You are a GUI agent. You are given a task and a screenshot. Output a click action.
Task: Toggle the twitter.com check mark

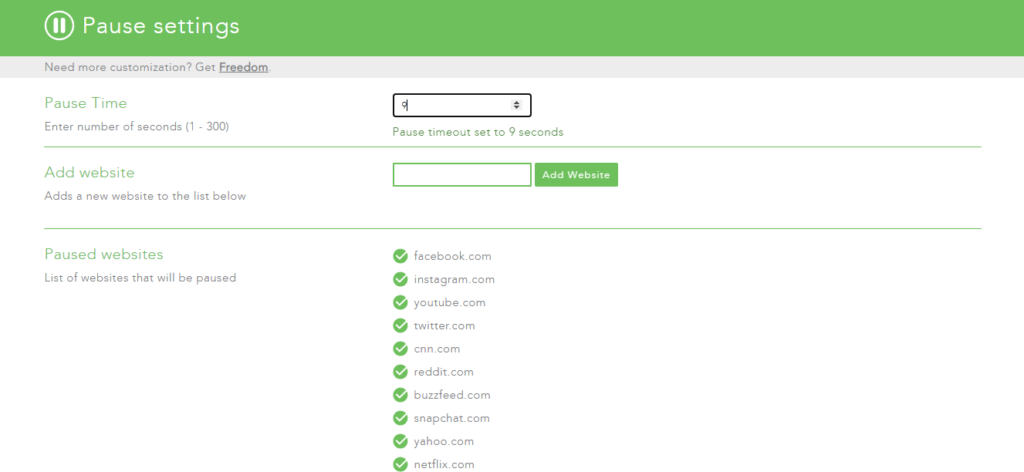[400, 326]
